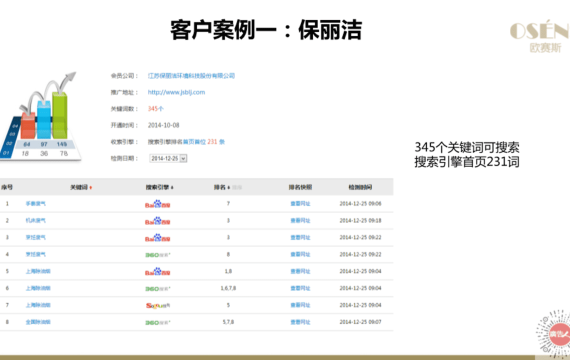This screenshot has height=360, width=570.
Task: Sort table by 搜索引擎 column header
Action: pyautogui.click(x=160, y=187)
